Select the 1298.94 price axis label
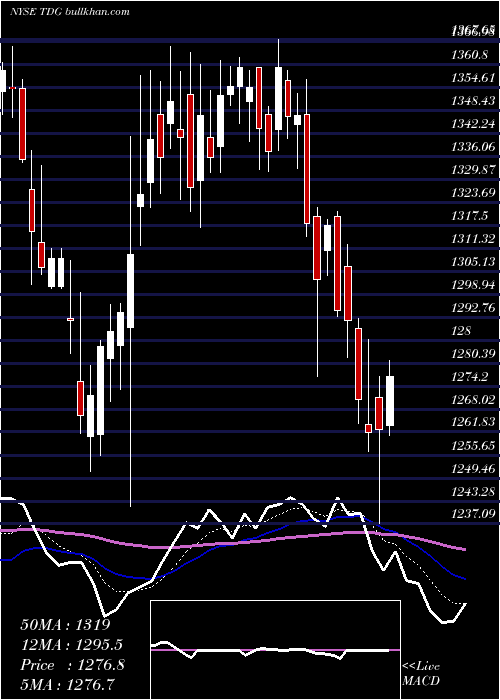500x700 pixels. (x=473, y=285)
